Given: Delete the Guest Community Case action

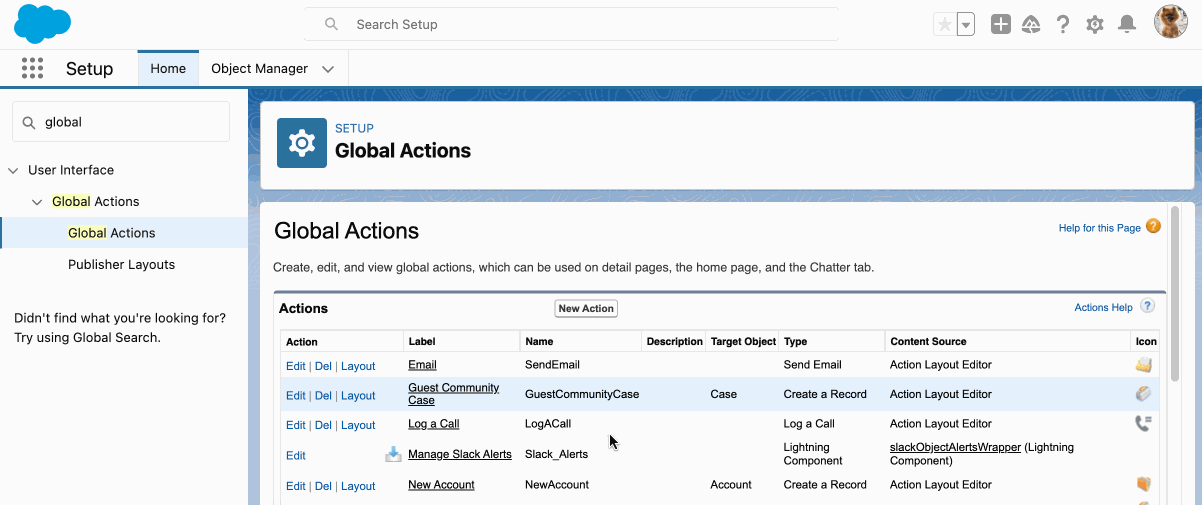Looking at the screenshot, I should coord(323,396).
